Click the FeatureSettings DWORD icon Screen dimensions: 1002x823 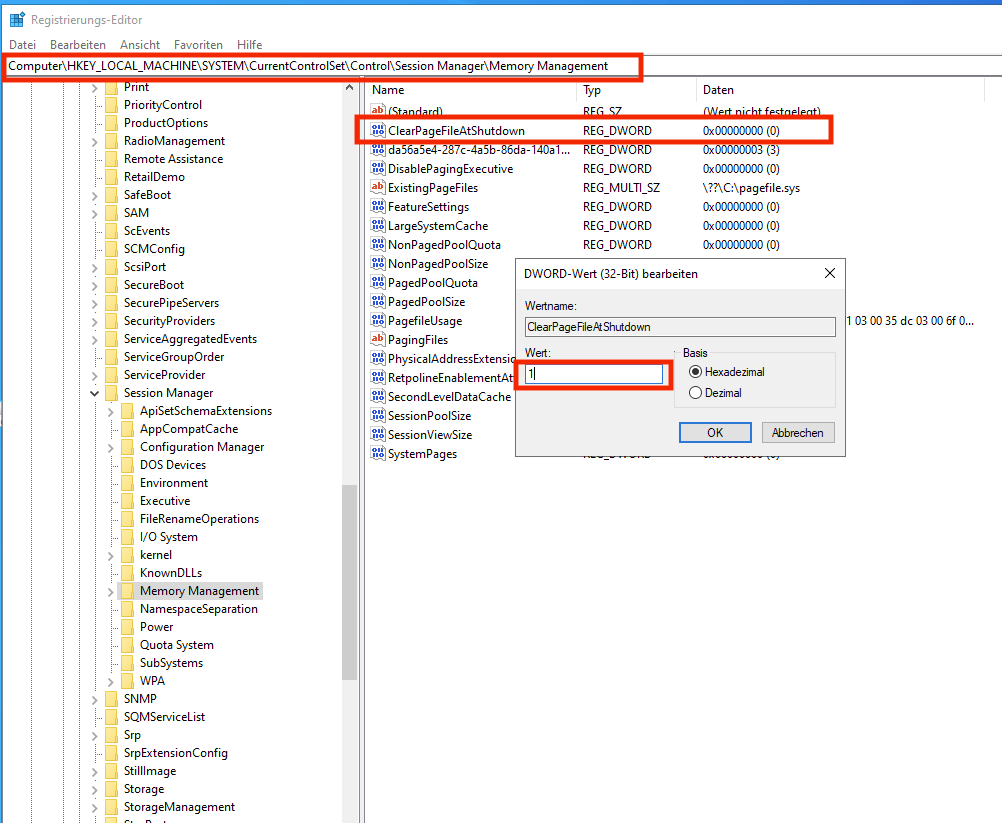point(379,206)
